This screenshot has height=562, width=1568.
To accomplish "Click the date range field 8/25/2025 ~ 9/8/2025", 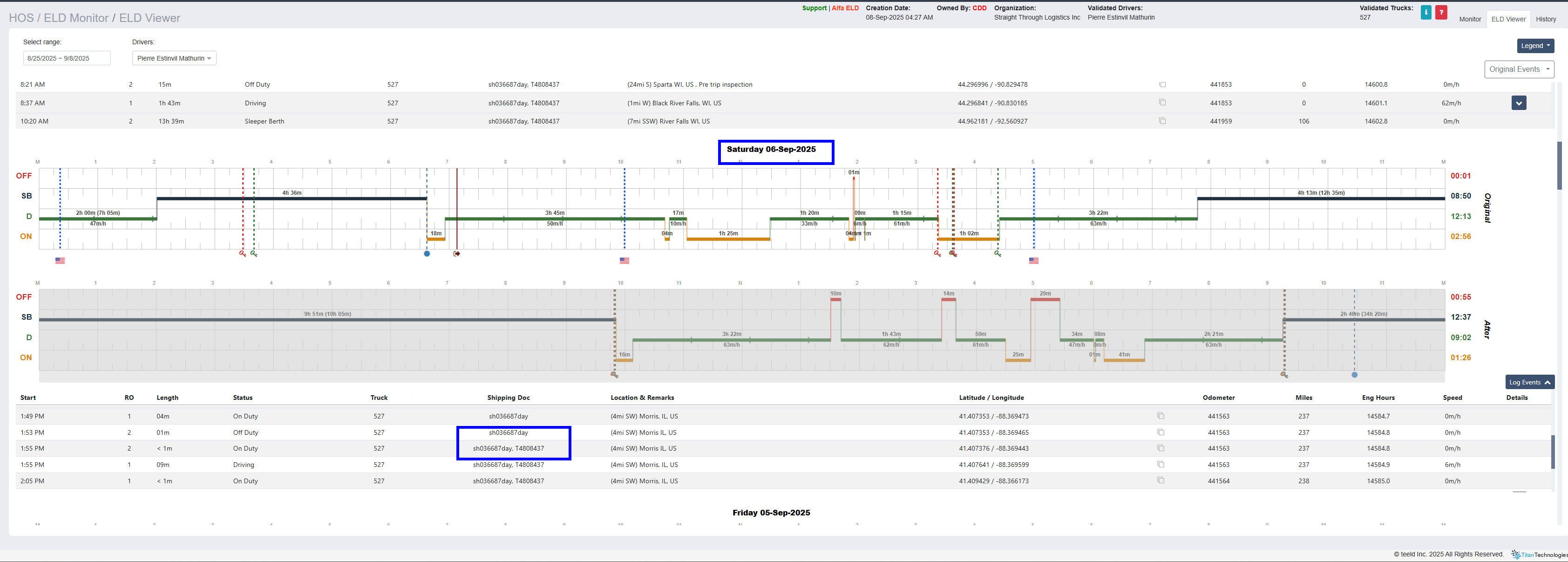I will (x=67, y=58).
